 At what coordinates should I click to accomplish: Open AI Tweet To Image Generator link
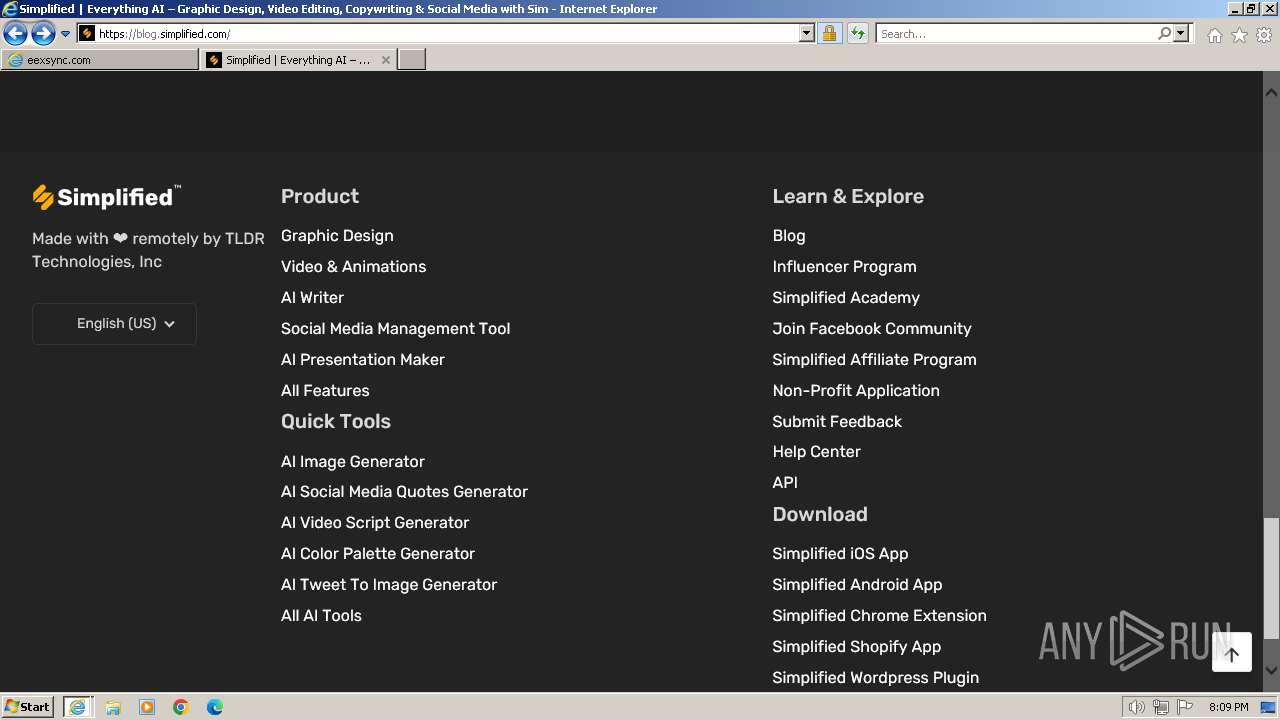pos(389,585)
